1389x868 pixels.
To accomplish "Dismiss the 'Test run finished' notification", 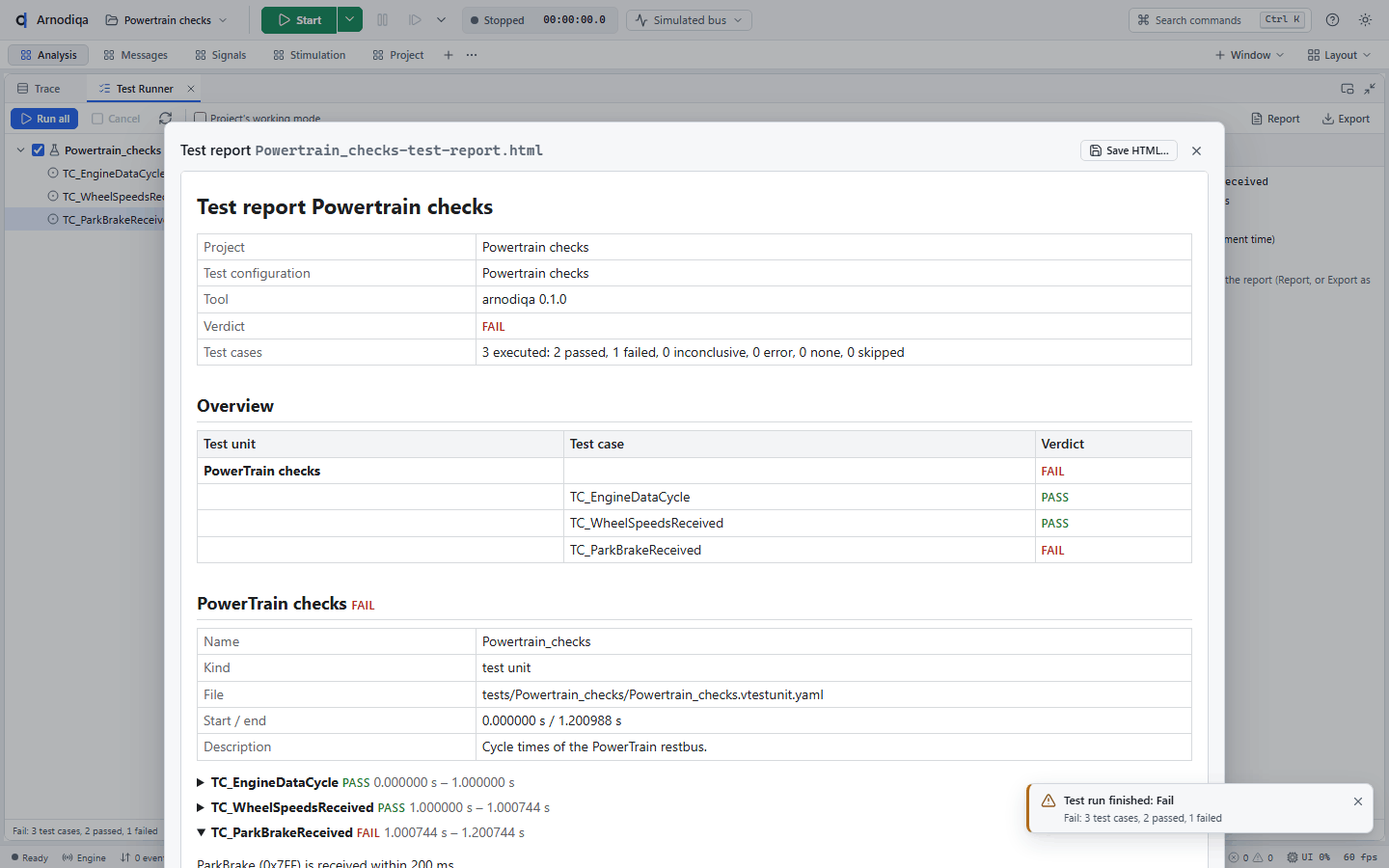I will click(1358, 801).
